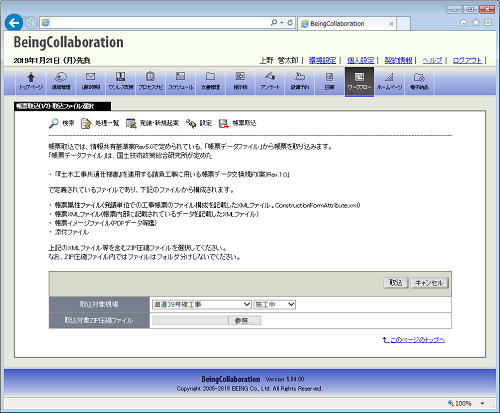Click the 取込 import button
The image size is (500, 413).
click(x=396, y=283)
